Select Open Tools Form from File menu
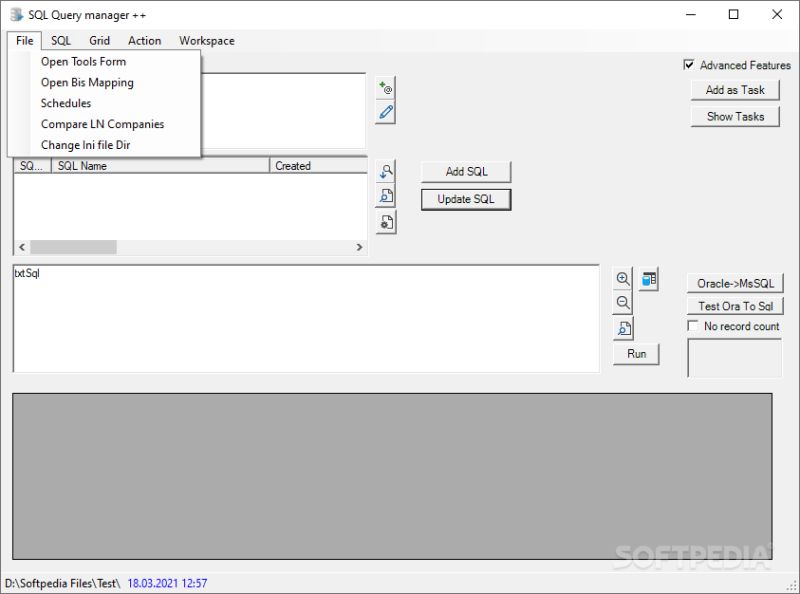800x594 pixels. point(82,61)
